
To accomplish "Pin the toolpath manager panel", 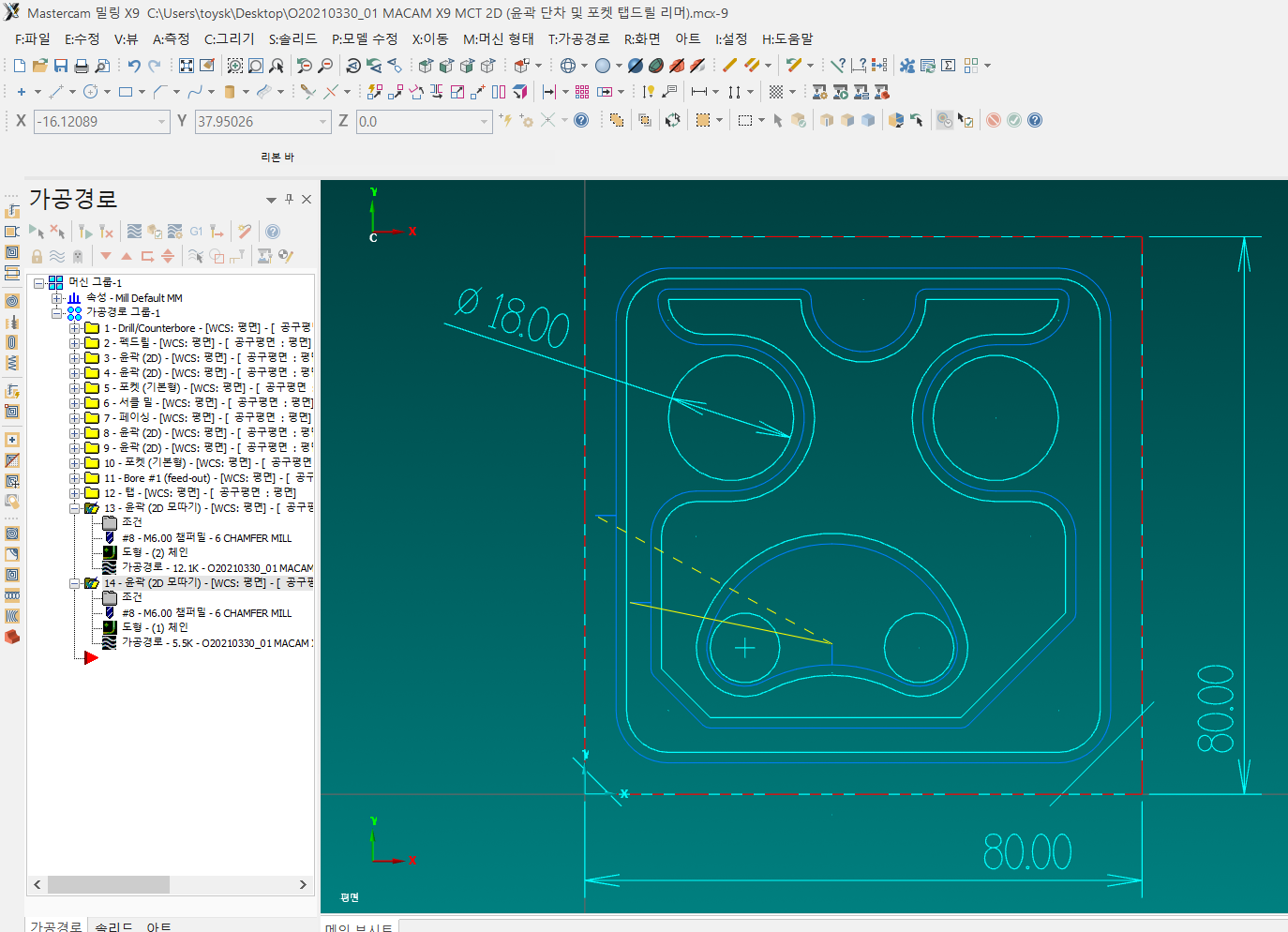I will [289, 199].
